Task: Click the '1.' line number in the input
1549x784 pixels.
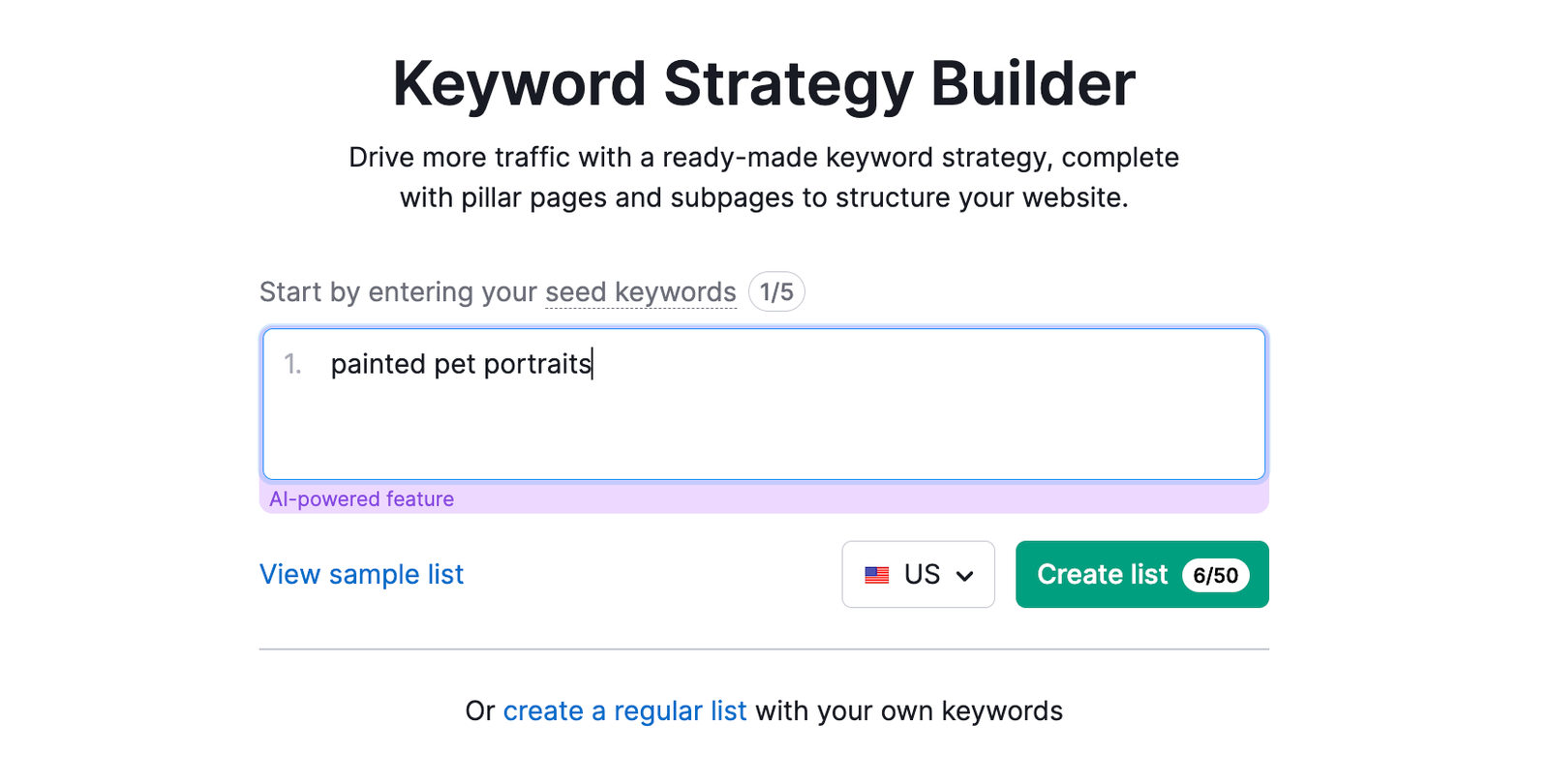Action: click(x=292, y=364)
